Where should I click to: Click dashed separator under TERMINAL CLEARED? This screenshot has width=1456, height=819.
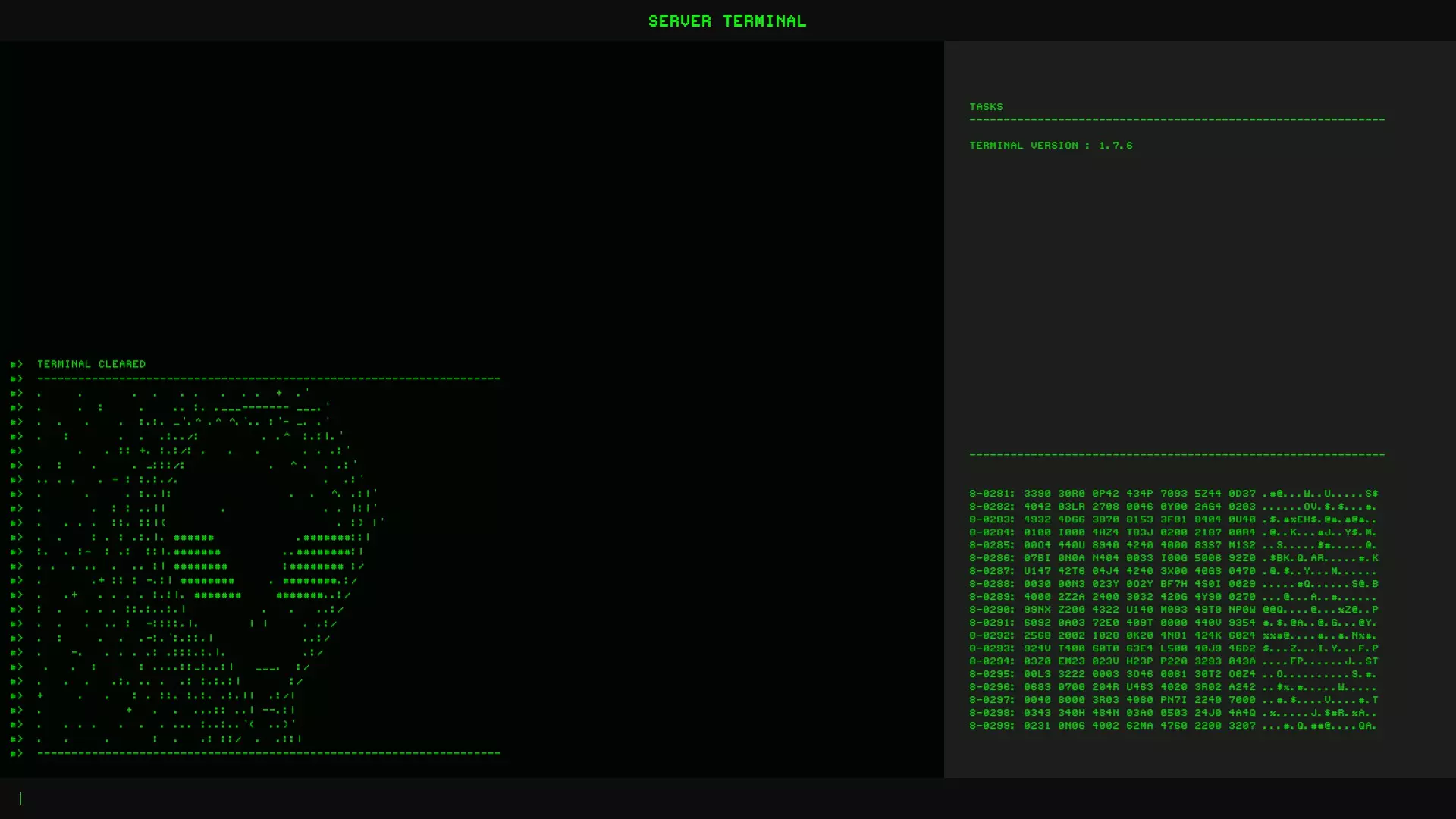(268, 378)
